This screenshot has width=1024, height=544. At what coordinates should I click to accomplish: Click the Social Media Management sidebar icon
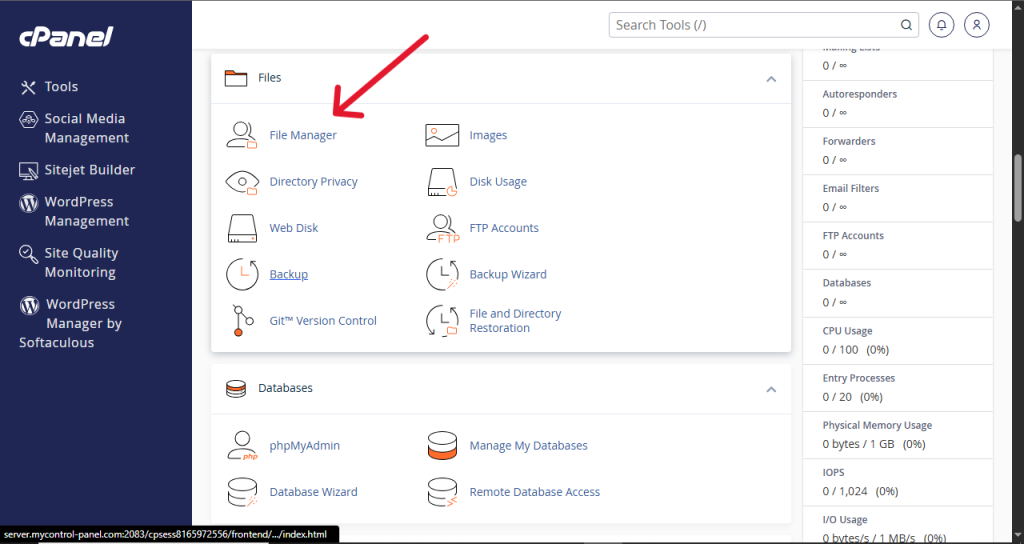28,119
